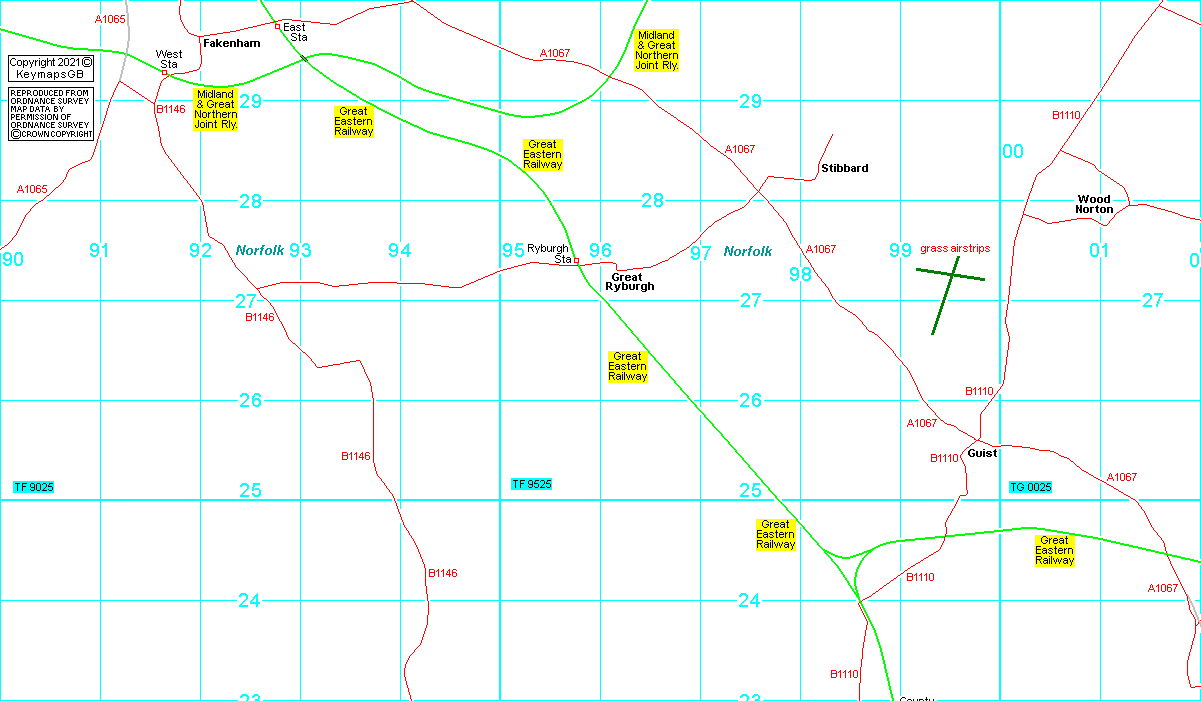
Task: Select the Ryburgh Sta red station marker
Action: coord(576,260)
